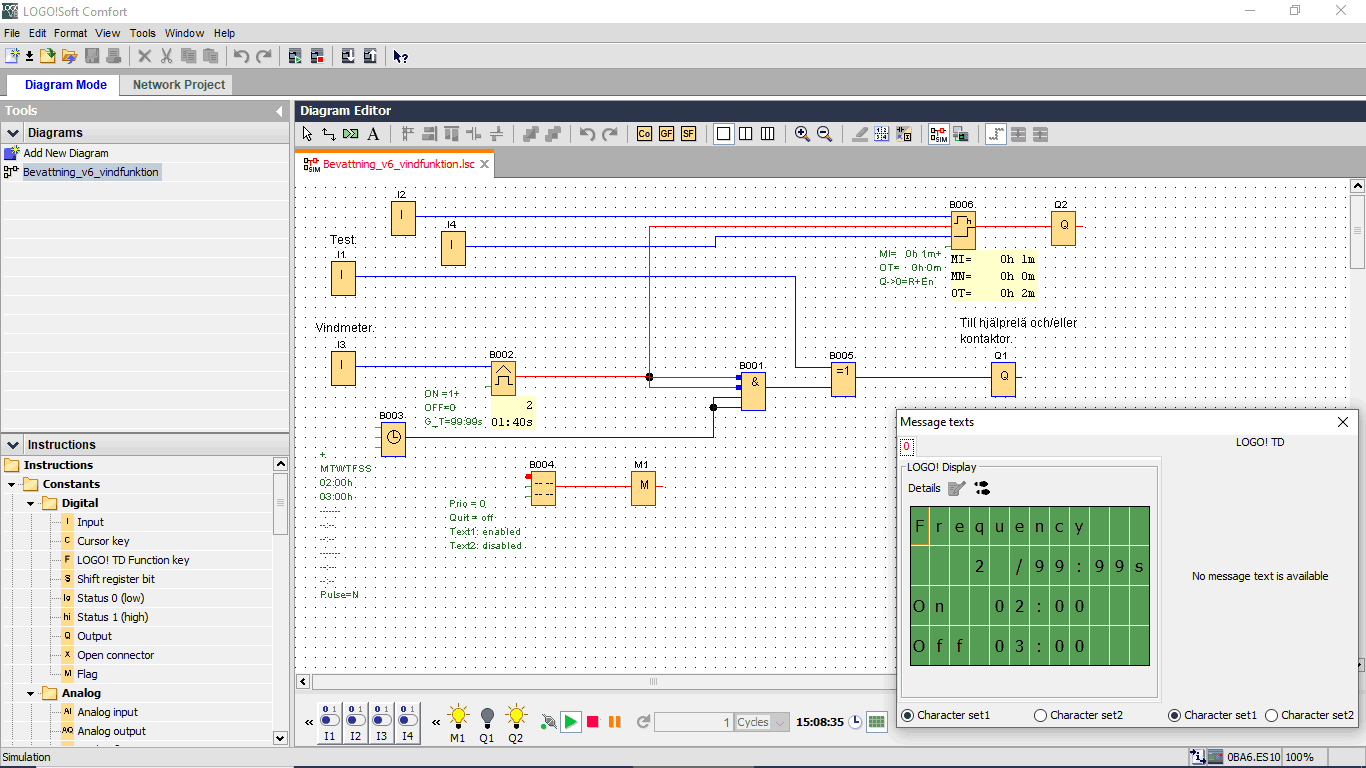
Task: Select block B001 AND gate
Action: coord(753,392)
